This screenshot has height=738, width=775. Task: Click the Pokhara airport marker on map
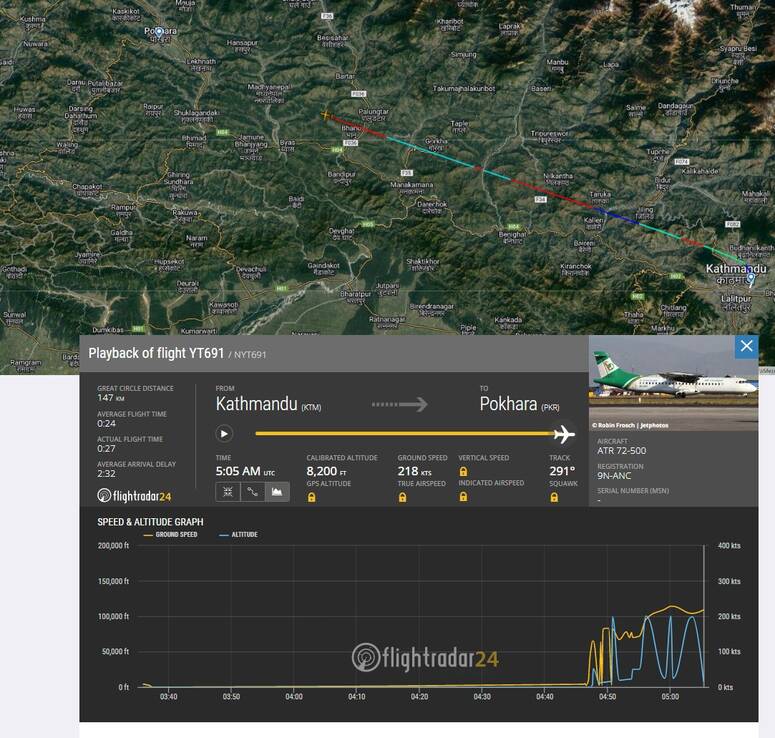click(x=159, y=33)
